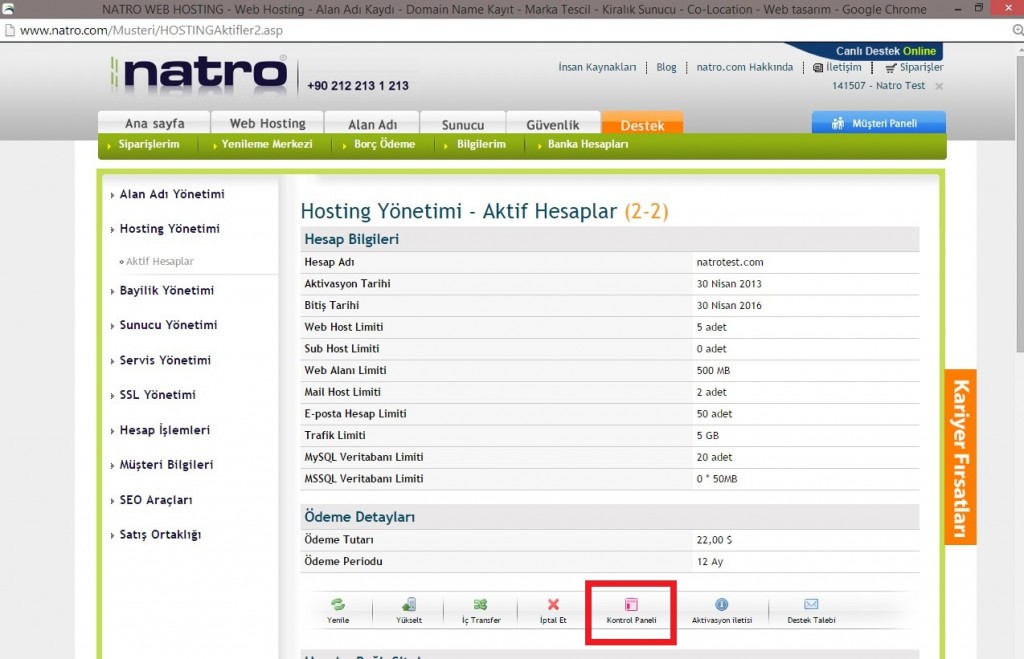This screenshot has width=1024, height=659.
Task: Open the Blog link
Action: coord(666,67)
